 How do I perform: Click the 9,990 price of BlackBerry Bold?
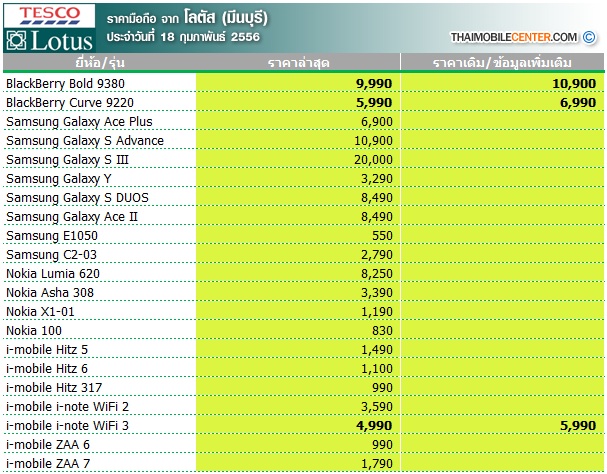tap(374, 84)
